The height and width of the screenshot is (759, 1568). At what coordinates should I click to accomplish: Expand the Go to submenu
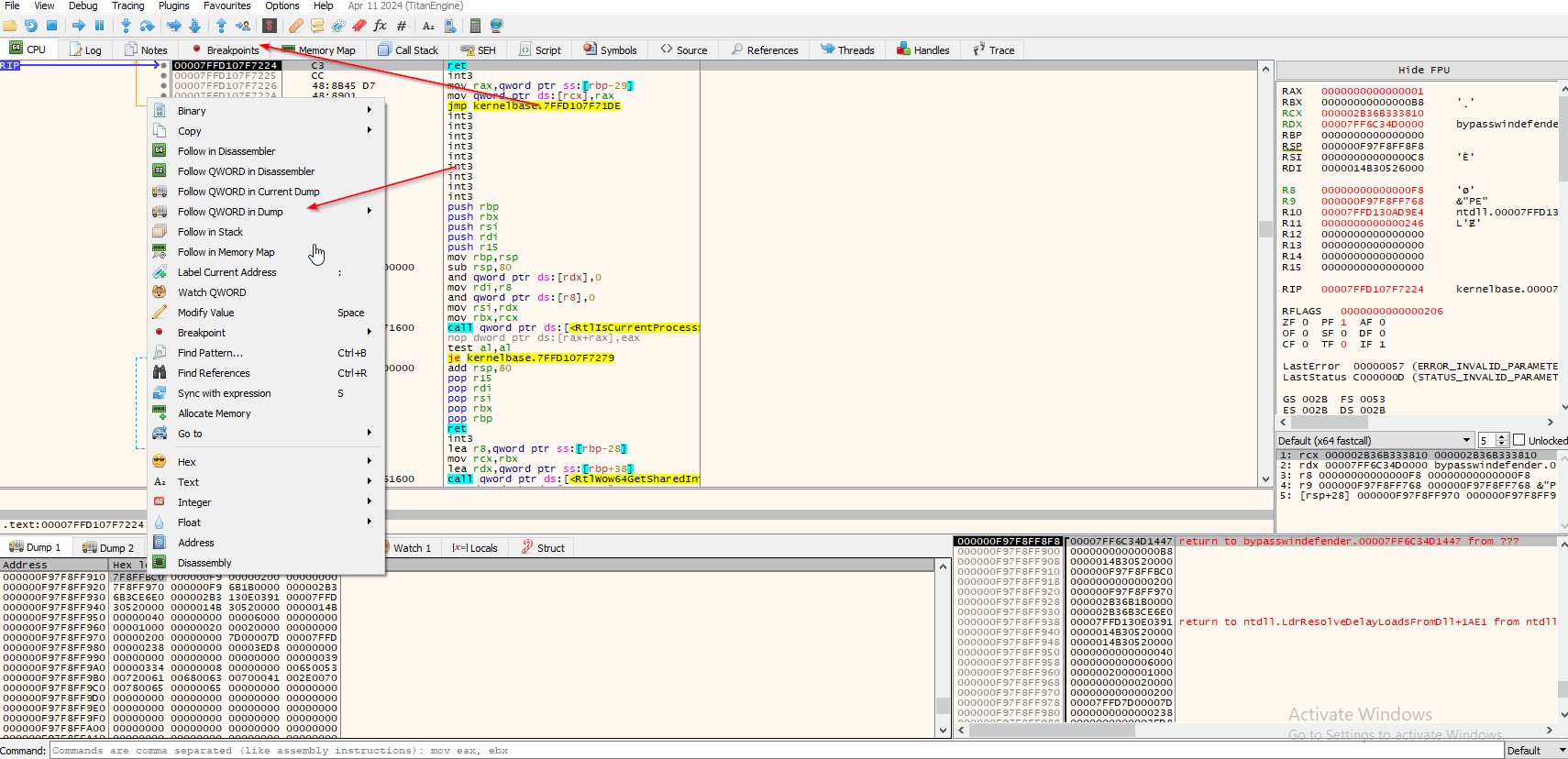(266, 434)
